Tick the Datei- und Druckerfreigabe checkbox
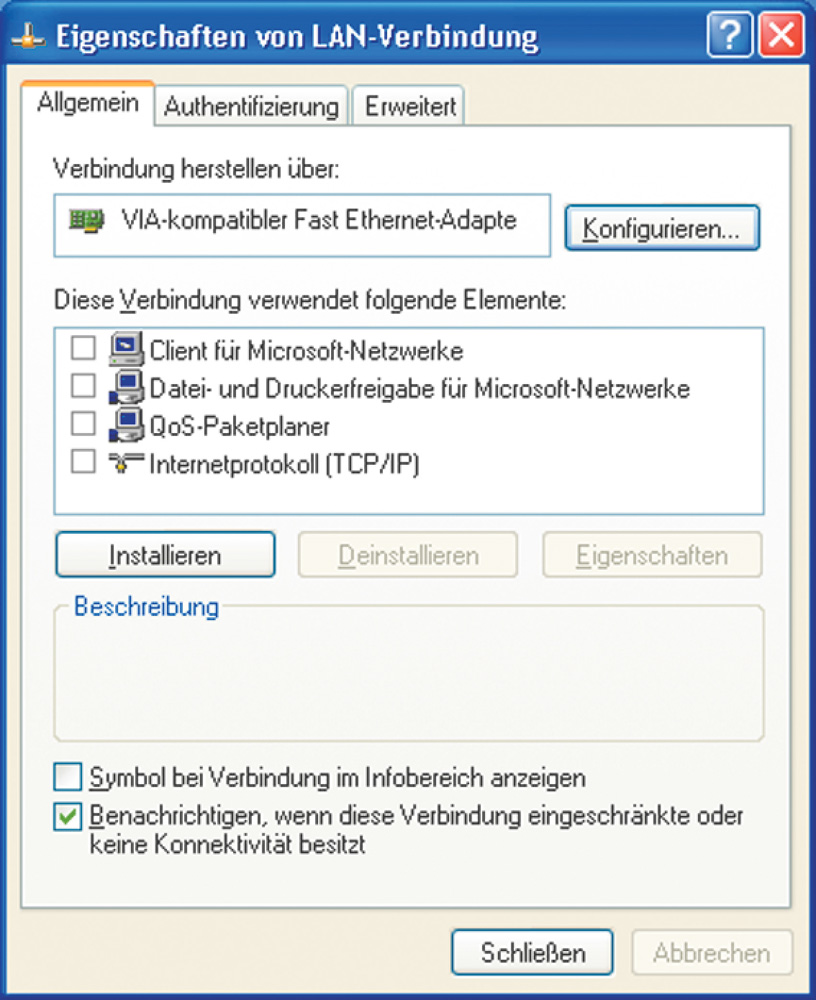The width and height of the screenshot is (816, 1000). coord(84,386)
